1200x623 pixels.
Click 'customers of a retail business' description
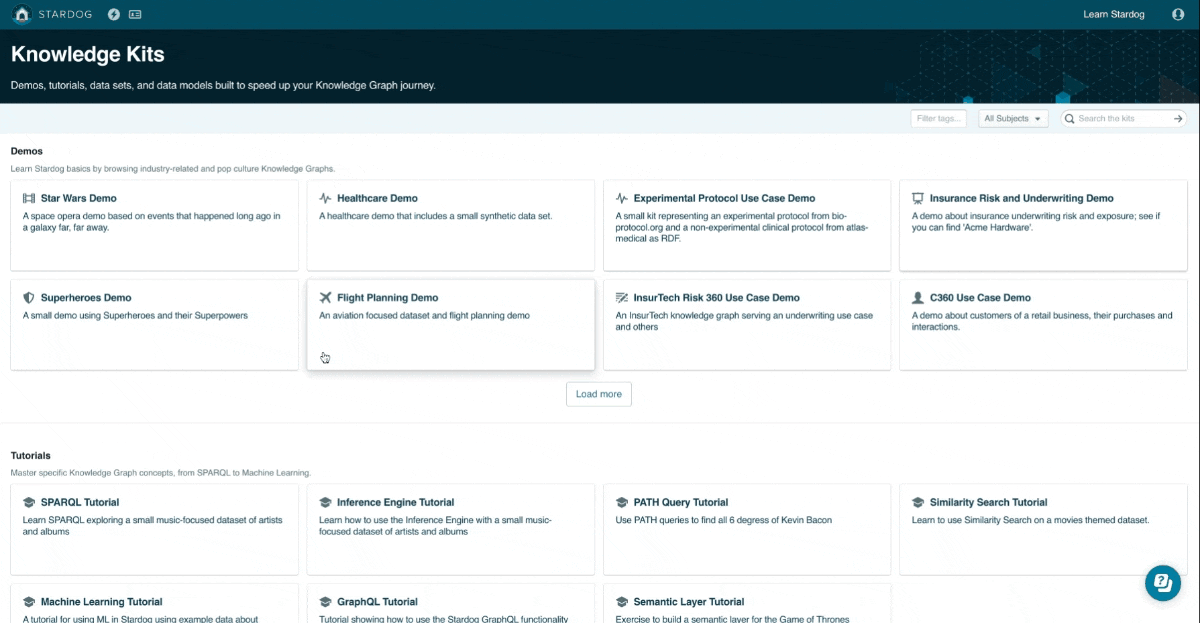click(x=1042, y=321)
